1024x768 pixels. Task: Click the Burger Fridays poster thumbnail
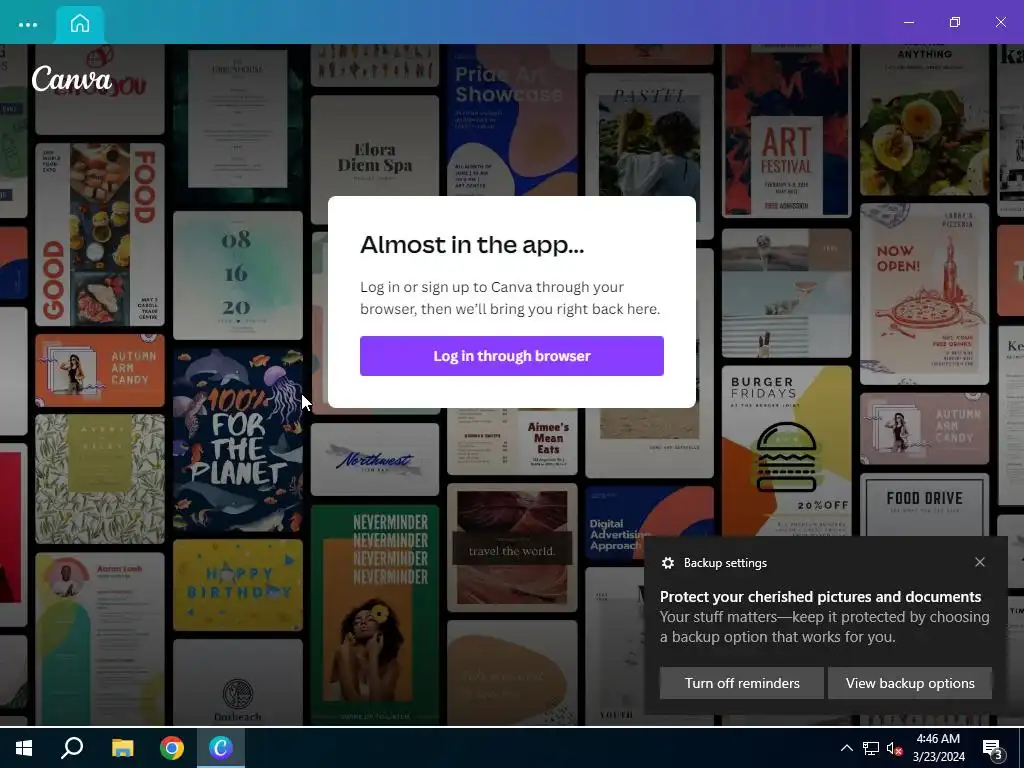click(x=786, y=451)
